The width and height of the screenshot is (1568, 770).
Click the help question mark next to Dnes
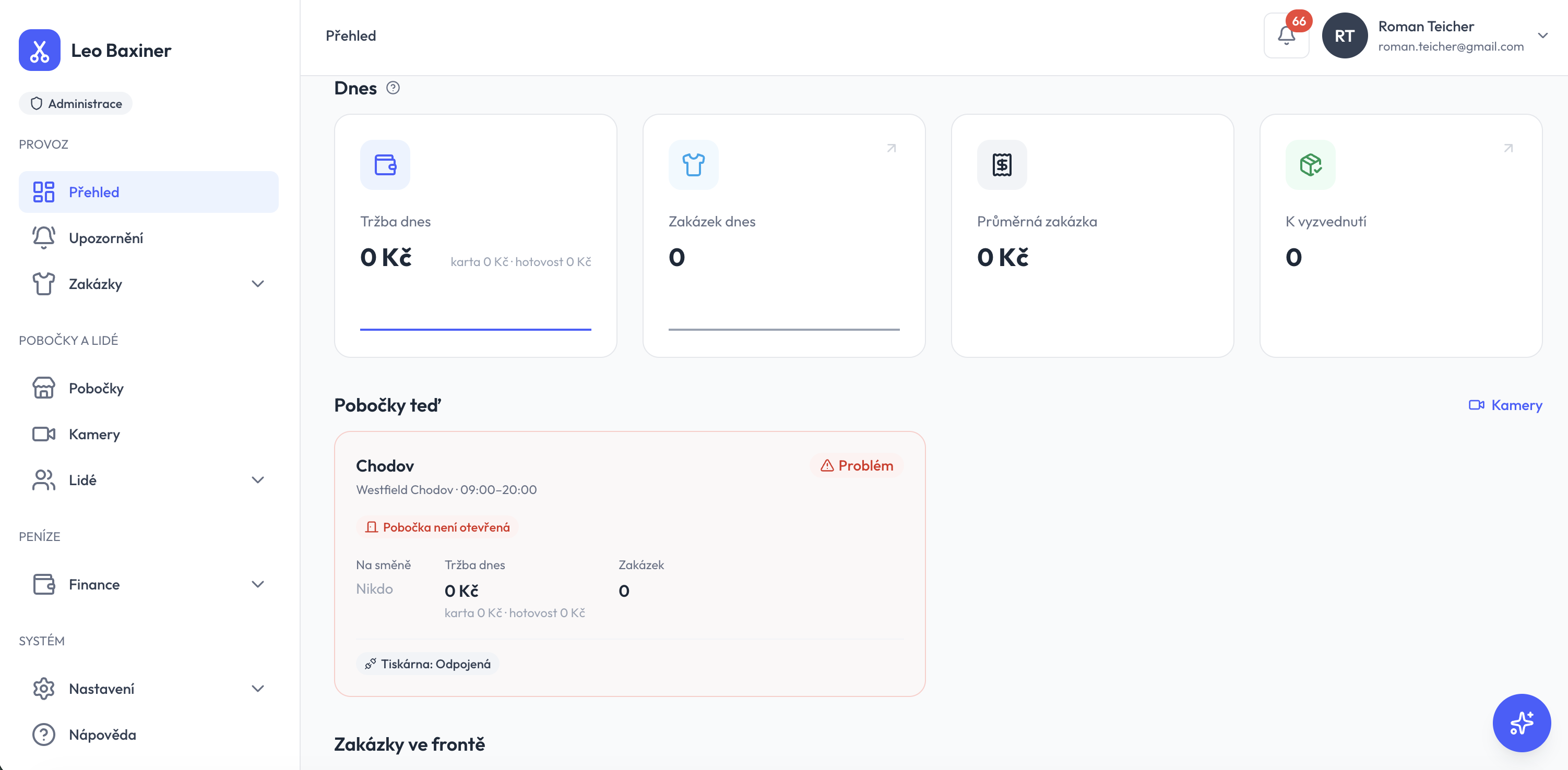(393, 88)
